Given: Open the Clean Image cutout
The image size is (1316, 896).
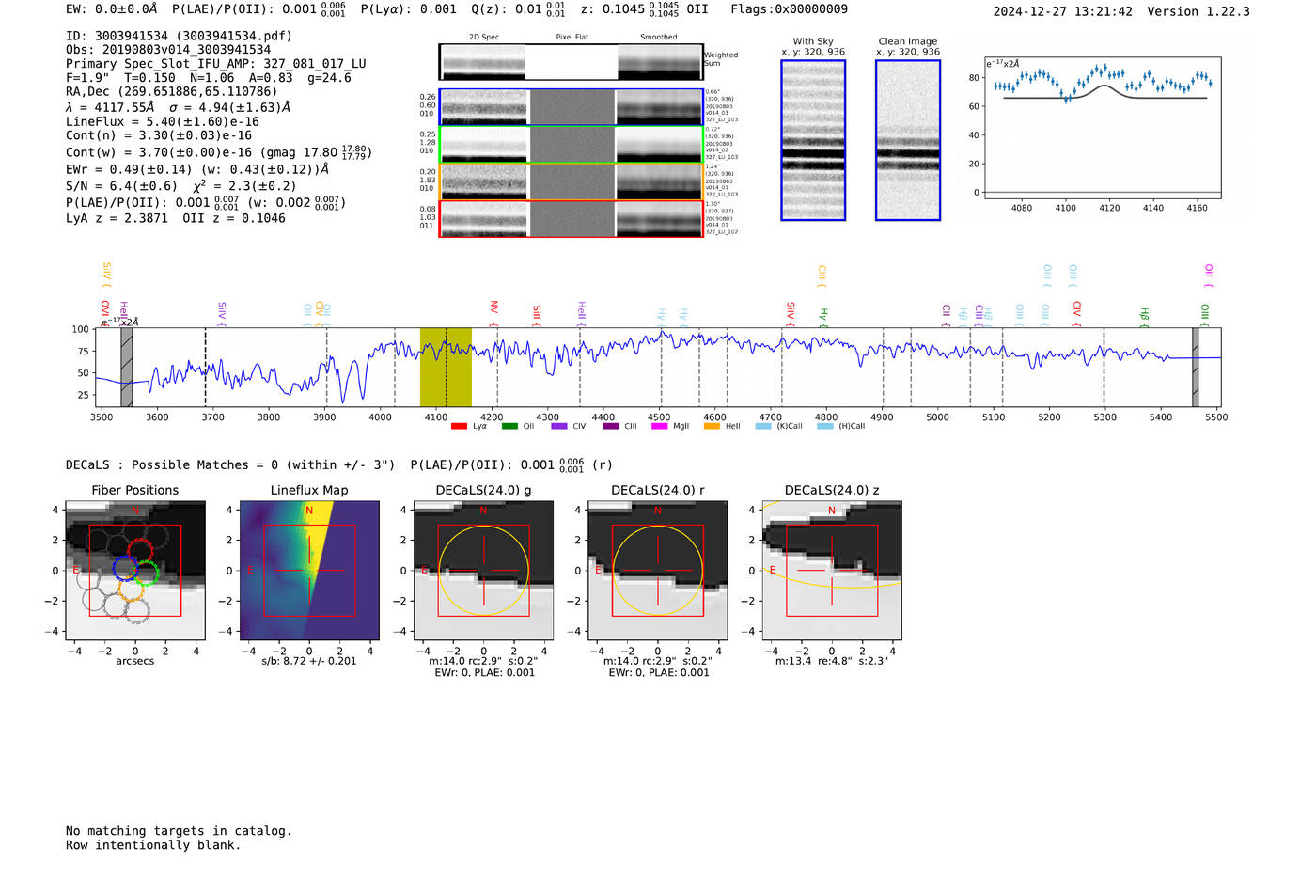Looking at the screenshot, I should (908, 140).
